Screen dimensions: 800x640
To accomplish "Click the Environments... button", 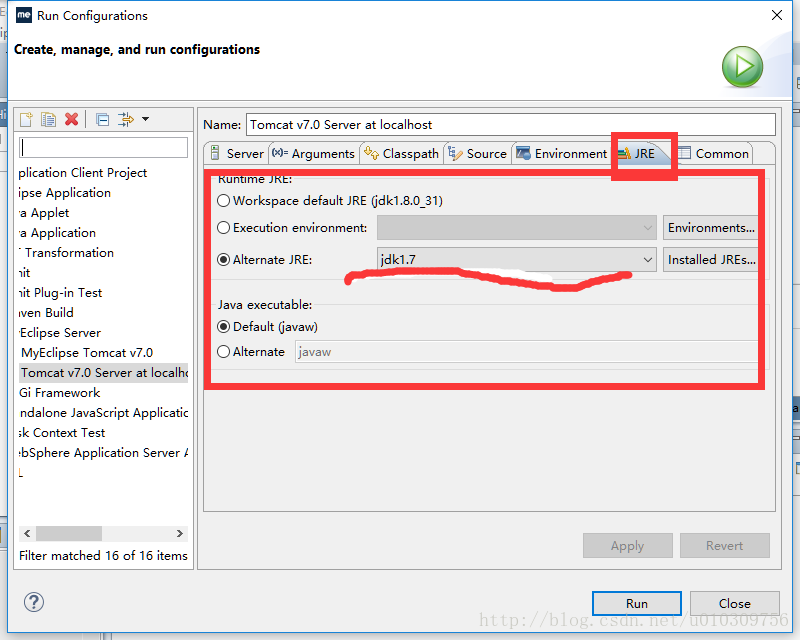I will click(x=710, y=228).
